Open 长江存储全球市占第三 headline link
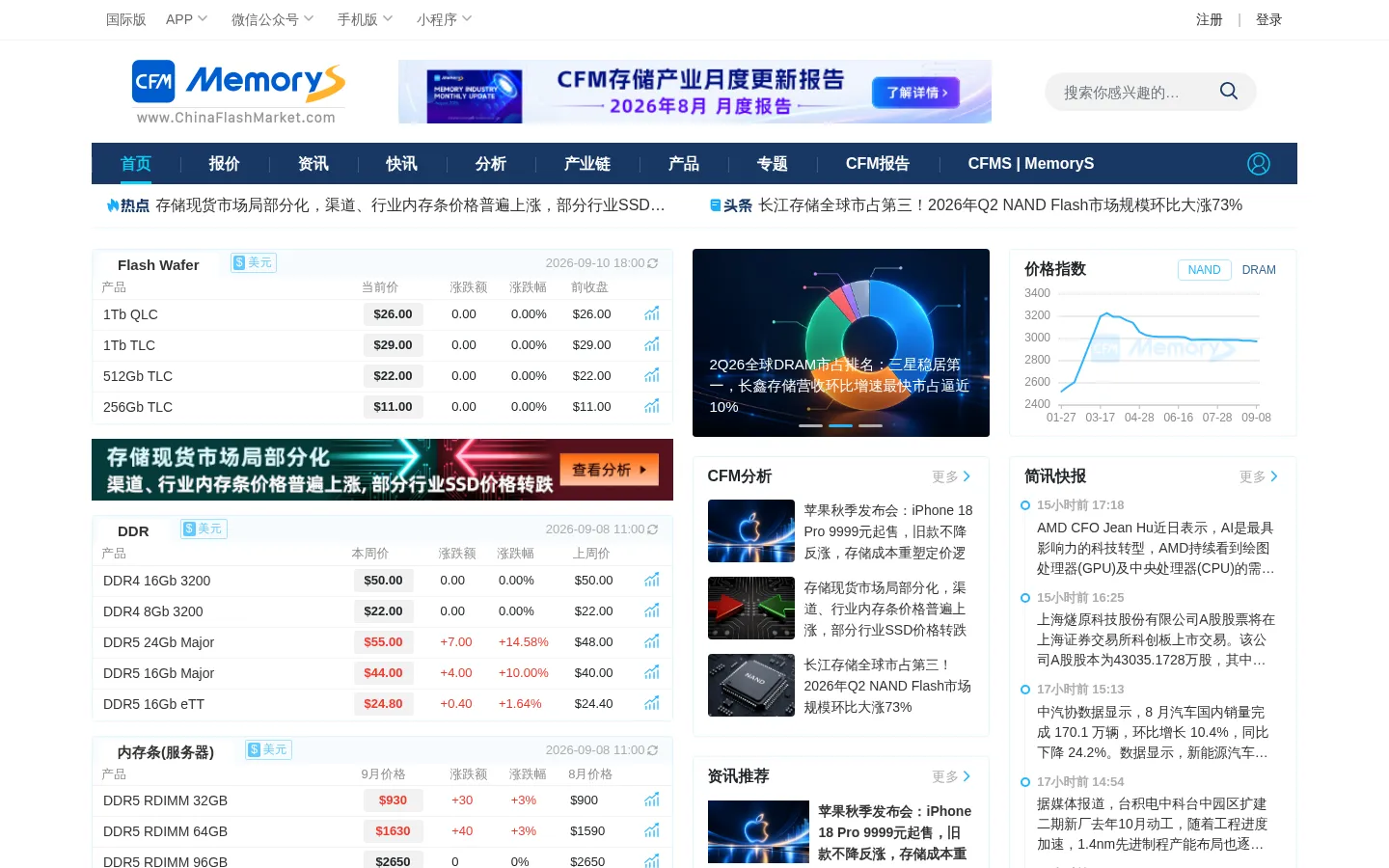Screen dimensions: 1389x868 tap(1000, 205)
